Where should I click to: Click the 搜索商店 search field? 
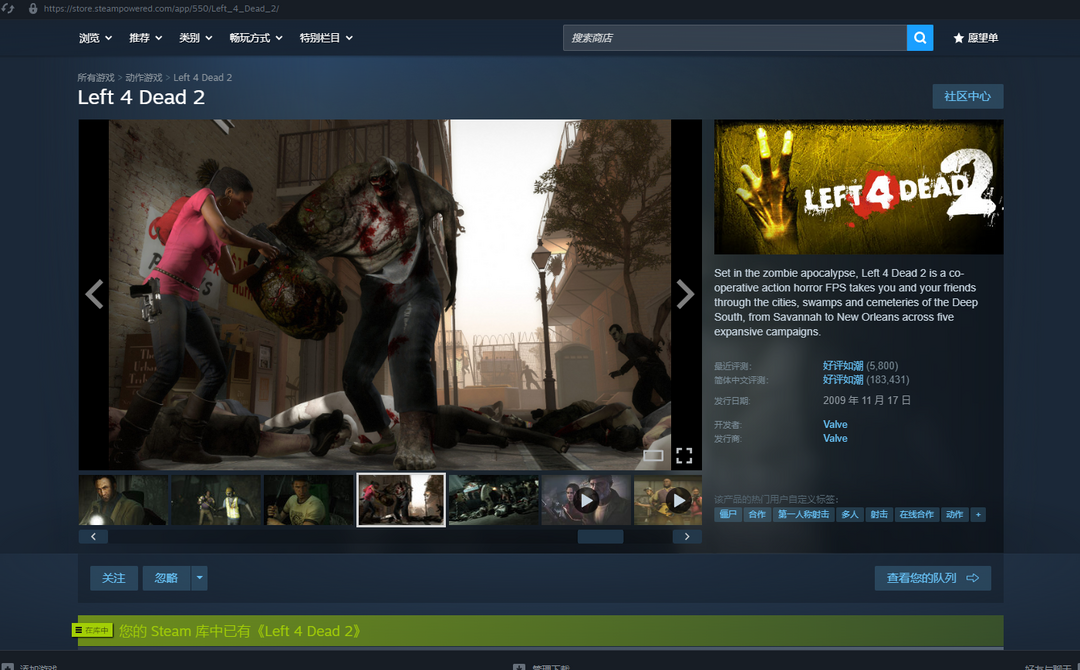pos(735,38)
